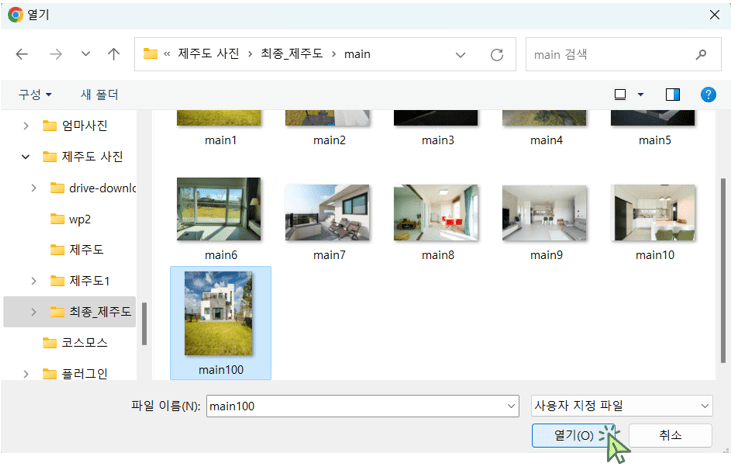Click the main 검색 search box
The image size is (735, 468).
tap(623, 54)
